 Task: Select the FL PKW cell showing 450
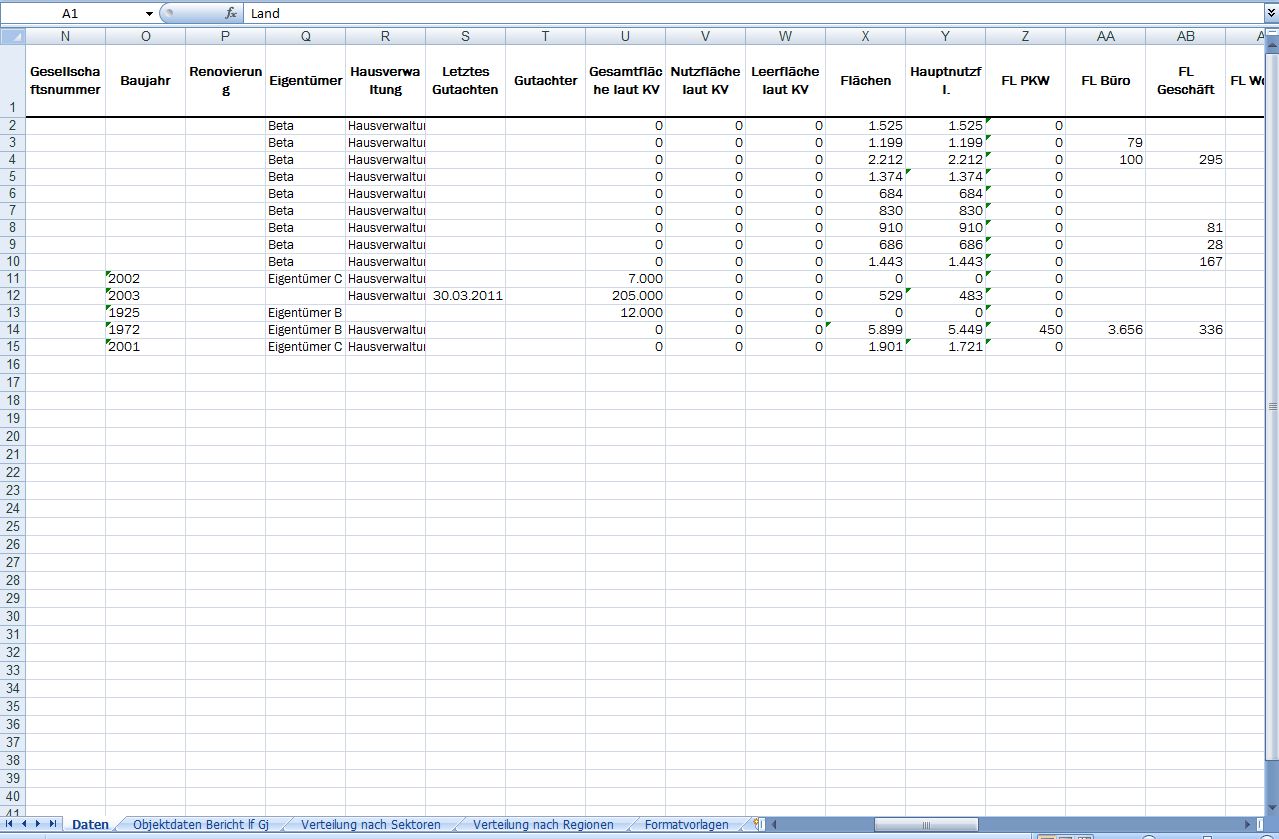tap(1026, 330)
